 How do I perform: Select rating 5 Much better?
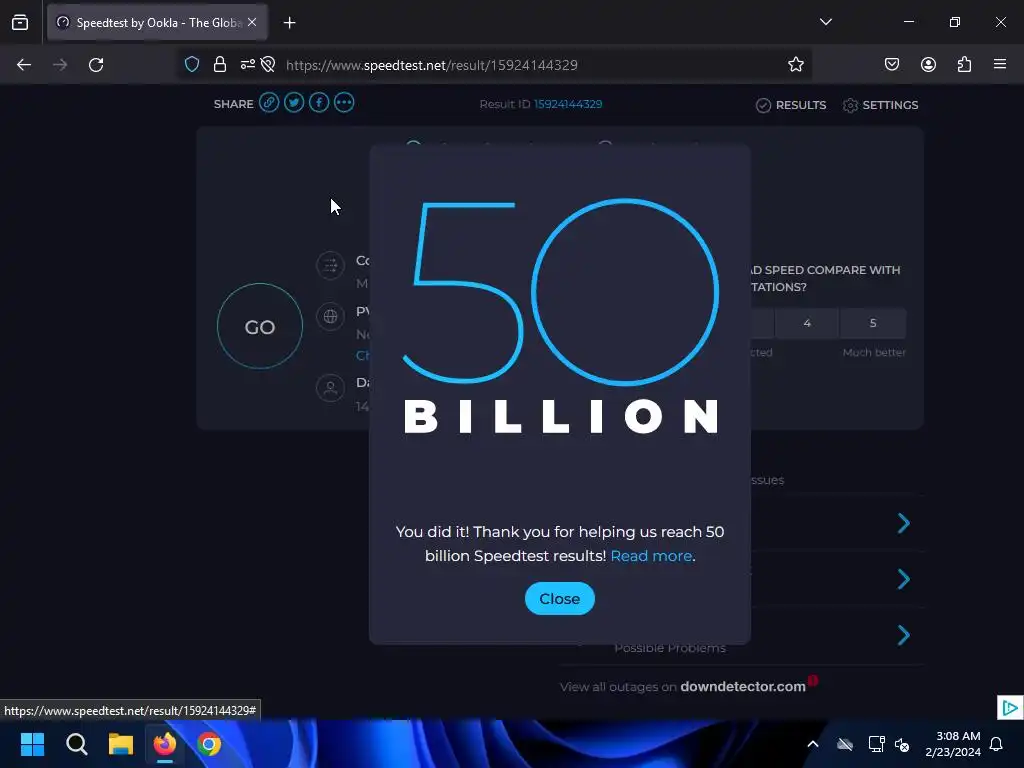pyautogui.click(x=873, y=323)
